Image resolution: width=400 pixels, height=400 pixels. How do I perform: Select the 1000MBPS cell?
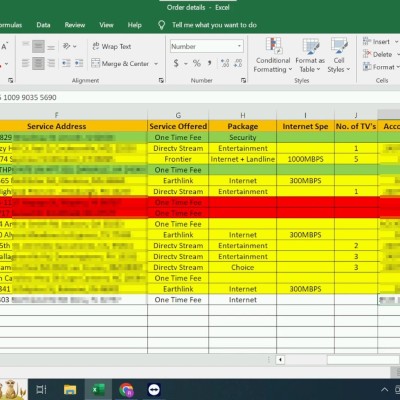tap(305, 159)
